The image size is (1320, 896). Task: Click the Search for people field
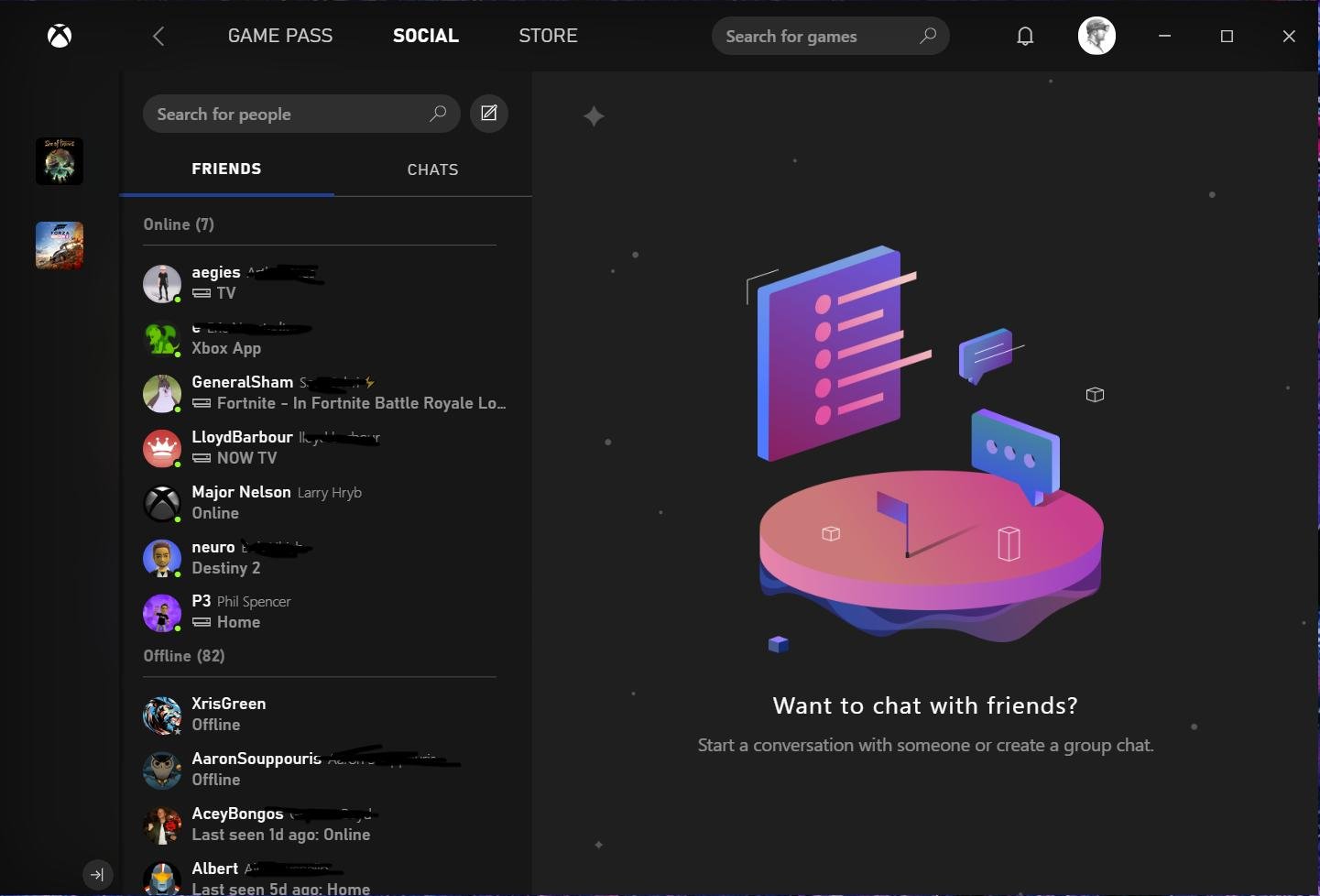301,114
